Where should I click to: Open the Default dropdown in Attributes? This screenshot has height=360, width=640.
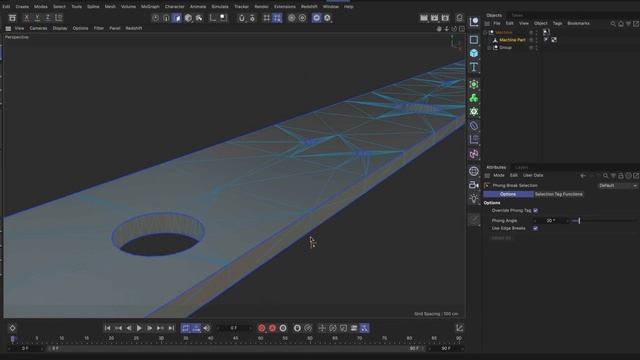tap(618, 186)
